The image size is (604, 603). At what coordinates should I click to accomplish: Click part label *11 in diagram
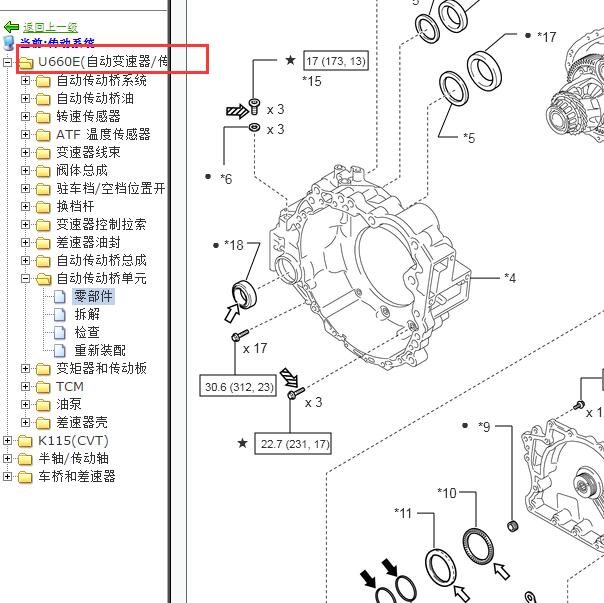click(x=403, y=513)
